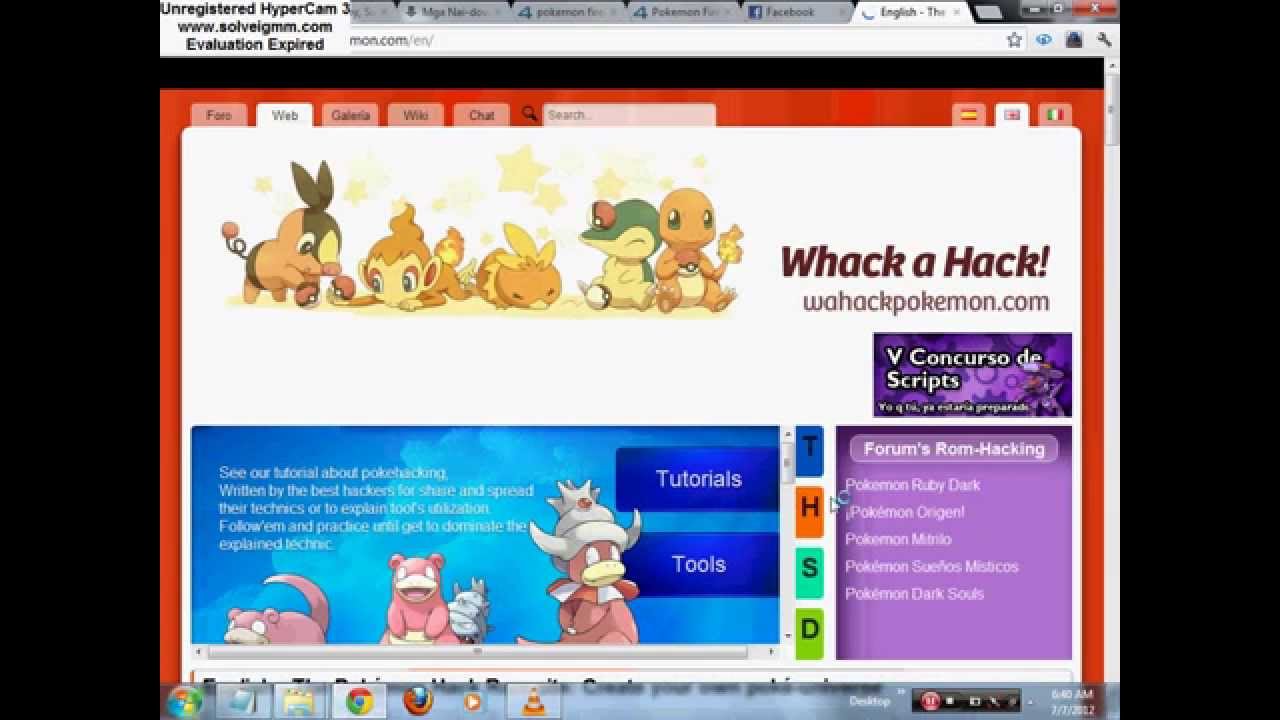Switch to second Pokemon Fire browser tab
Image resolution: width=1280 pixels, height=720 pixels.
point(685,12)
